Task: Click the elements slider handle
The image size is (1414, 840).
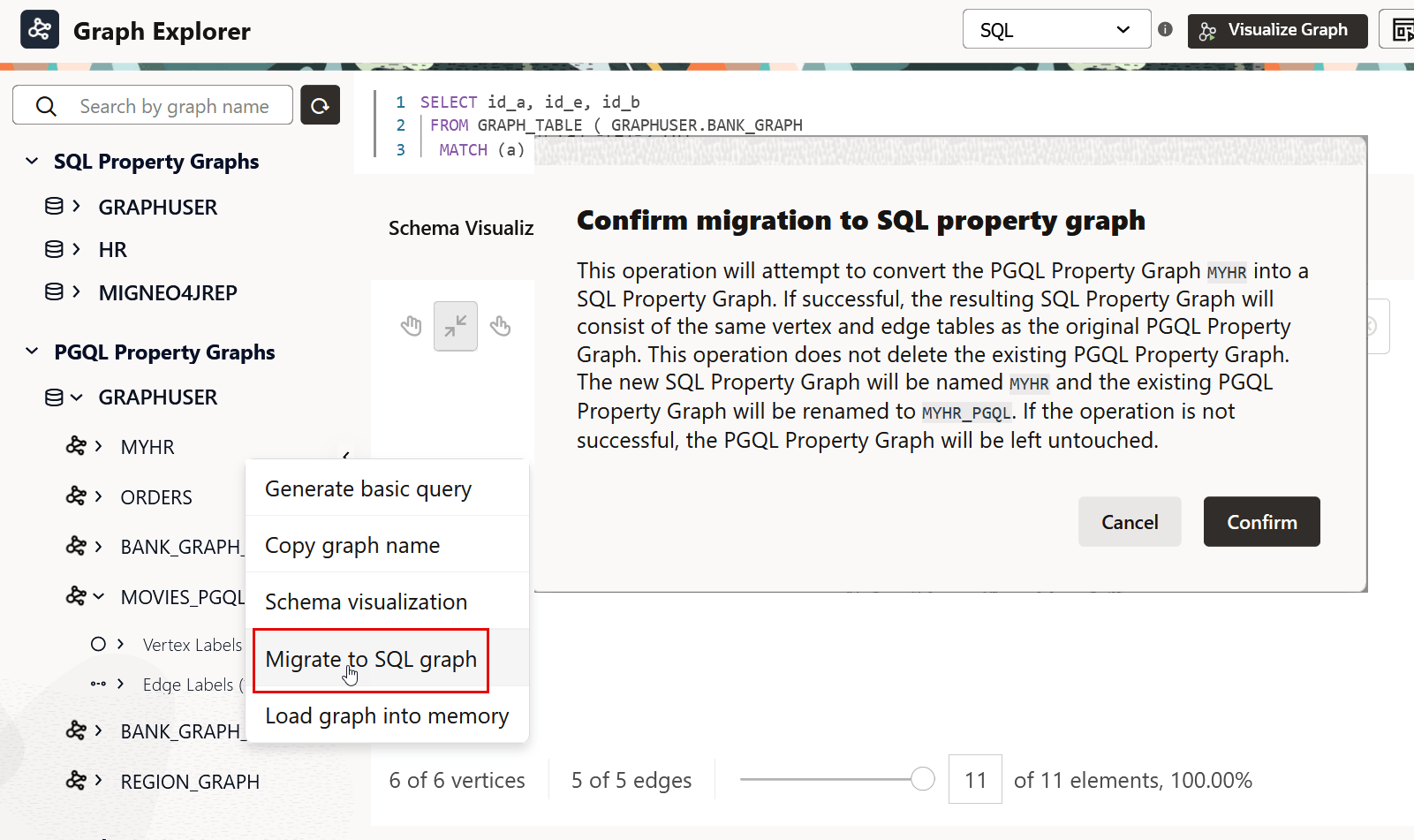Action: [x=923, y=779]
